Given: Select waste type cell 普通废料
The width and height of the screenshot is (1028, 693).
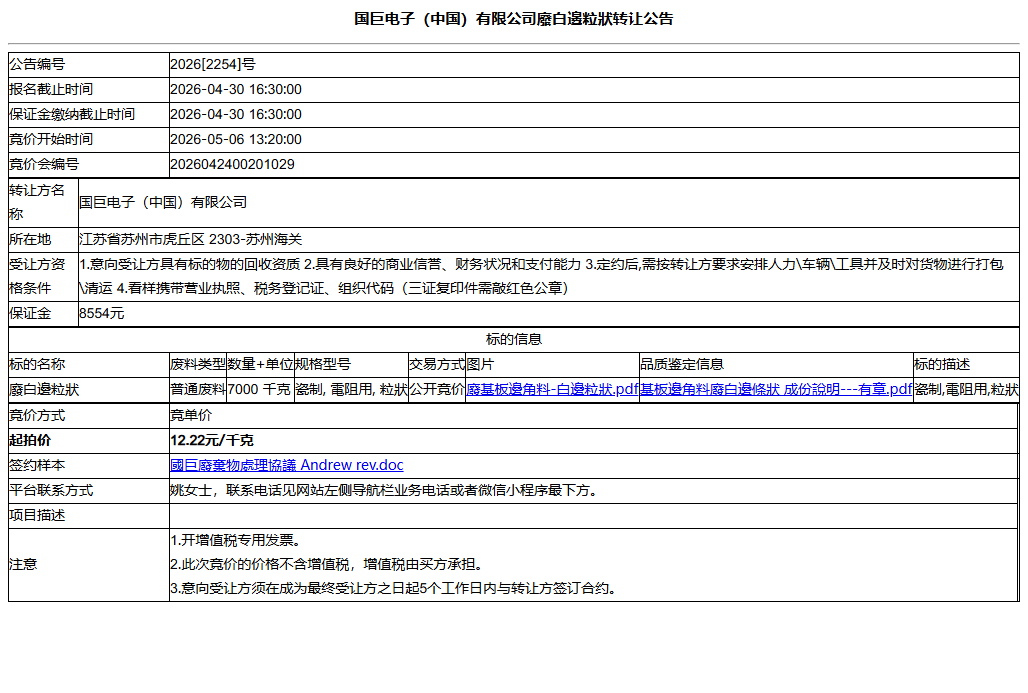Looking at the screenshot, I should click(197, 389).
